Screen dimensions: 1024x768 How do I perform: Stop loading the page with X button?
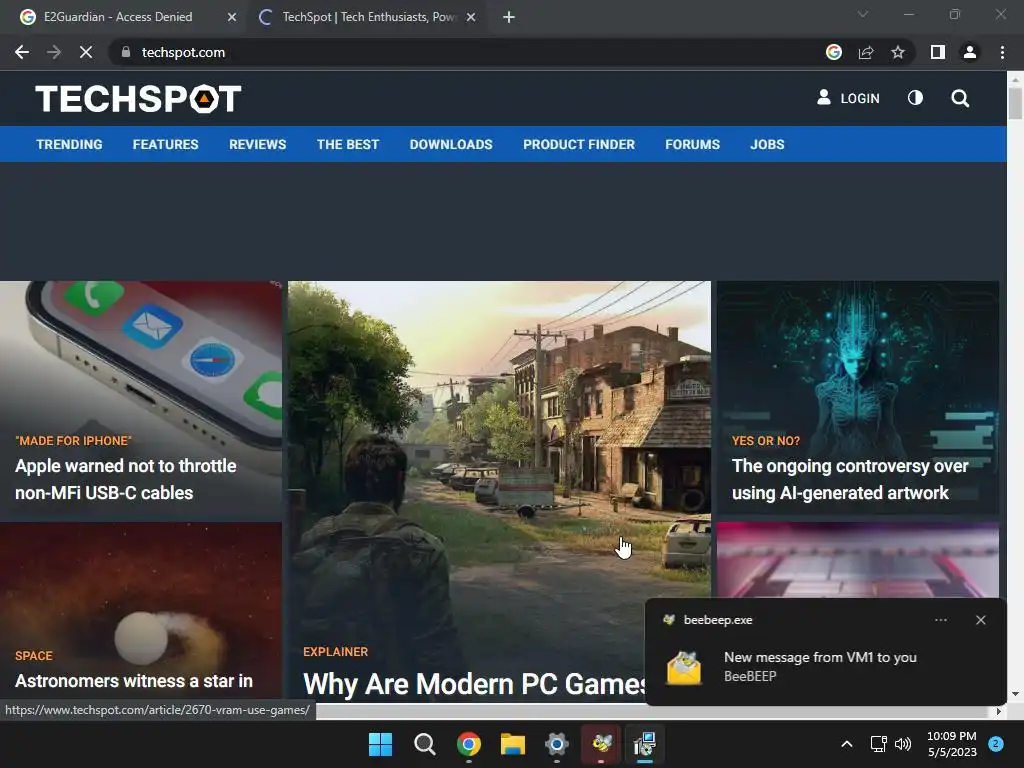(x=86, y=52)
